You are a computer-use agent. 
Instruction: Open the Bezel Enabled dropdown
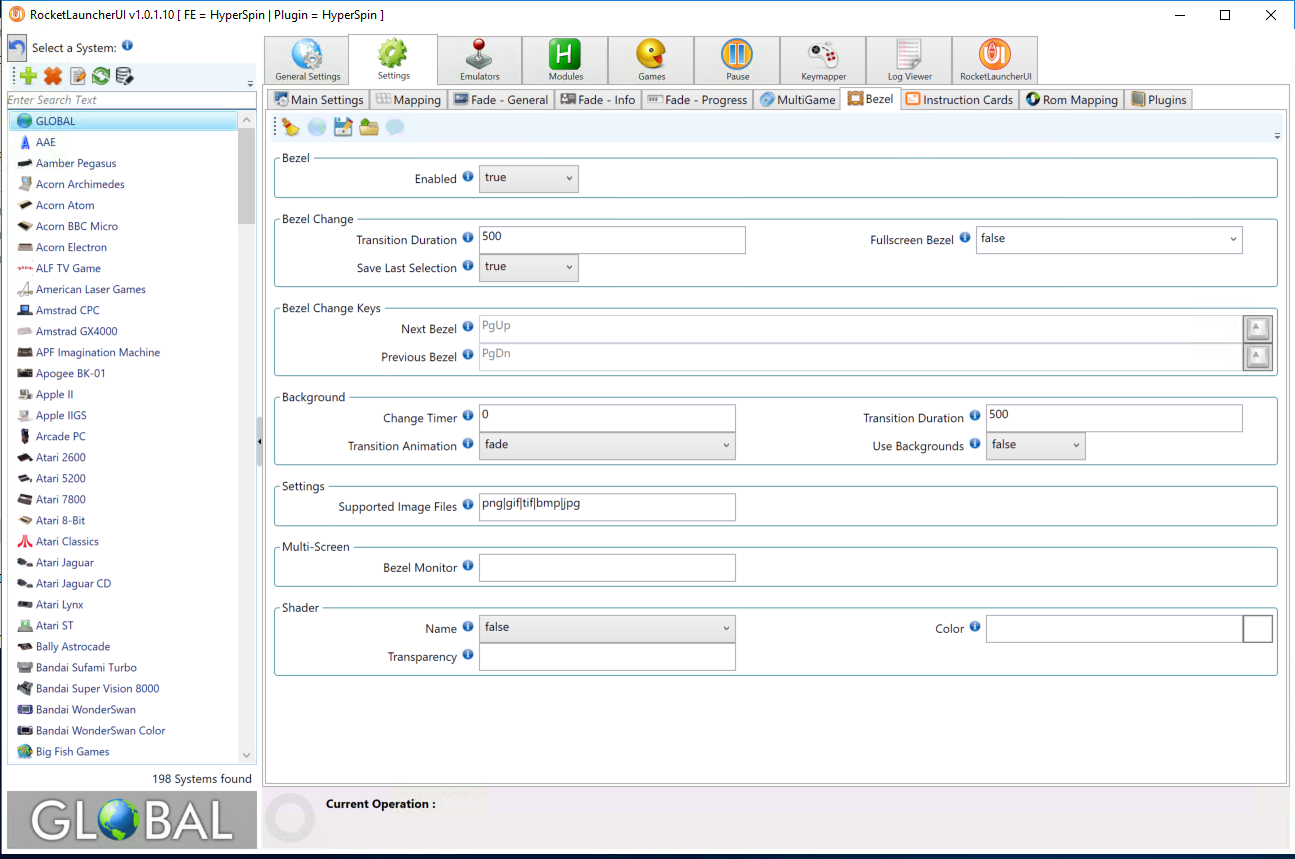coord(529,179)
